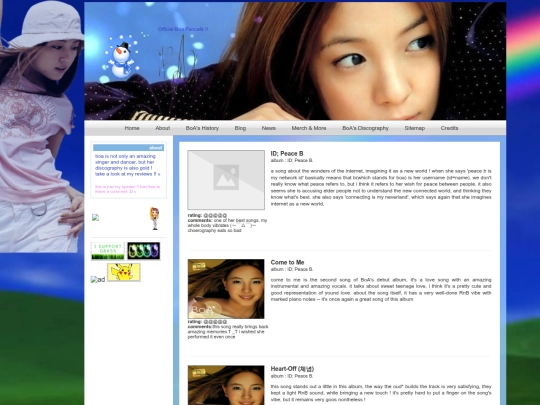
Task: Open Merch & More page
Action: (309, 128)
